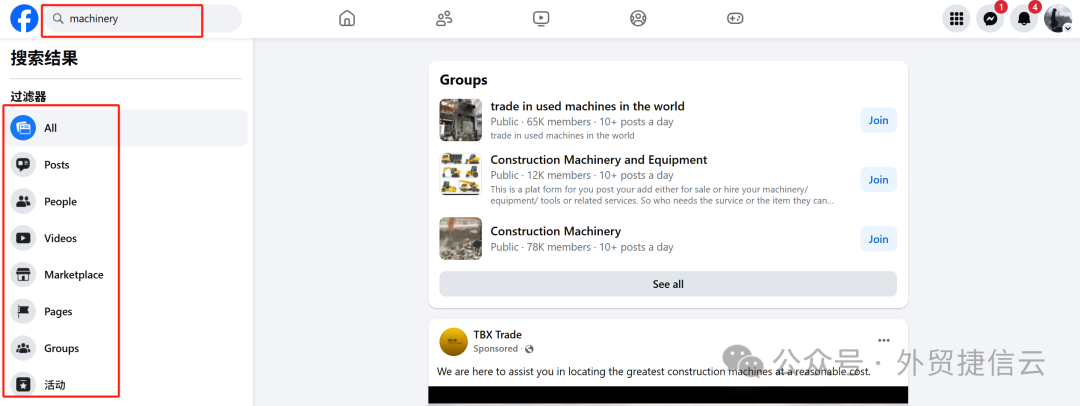Open the three-dot menu on TBX Trade post

point(884,341)
